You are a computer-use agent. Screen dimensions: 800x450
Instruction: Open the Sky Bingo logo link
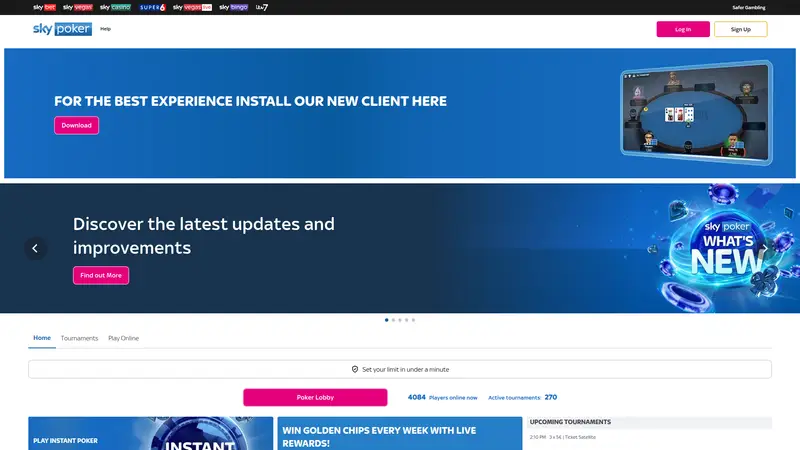234,7
